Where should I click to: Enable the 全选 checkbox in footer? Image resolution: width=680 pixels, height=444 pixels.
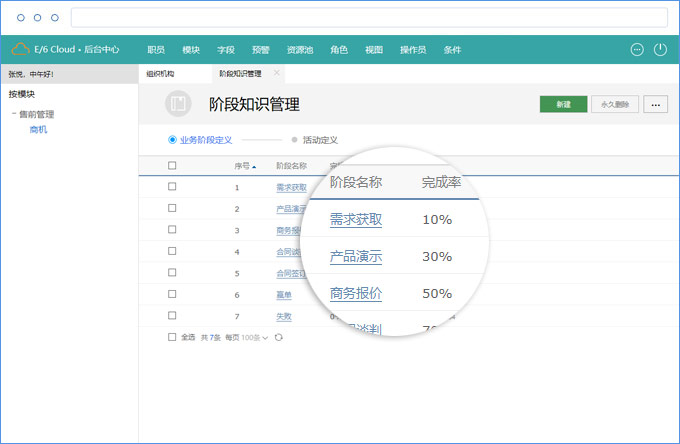click(172, 338)
